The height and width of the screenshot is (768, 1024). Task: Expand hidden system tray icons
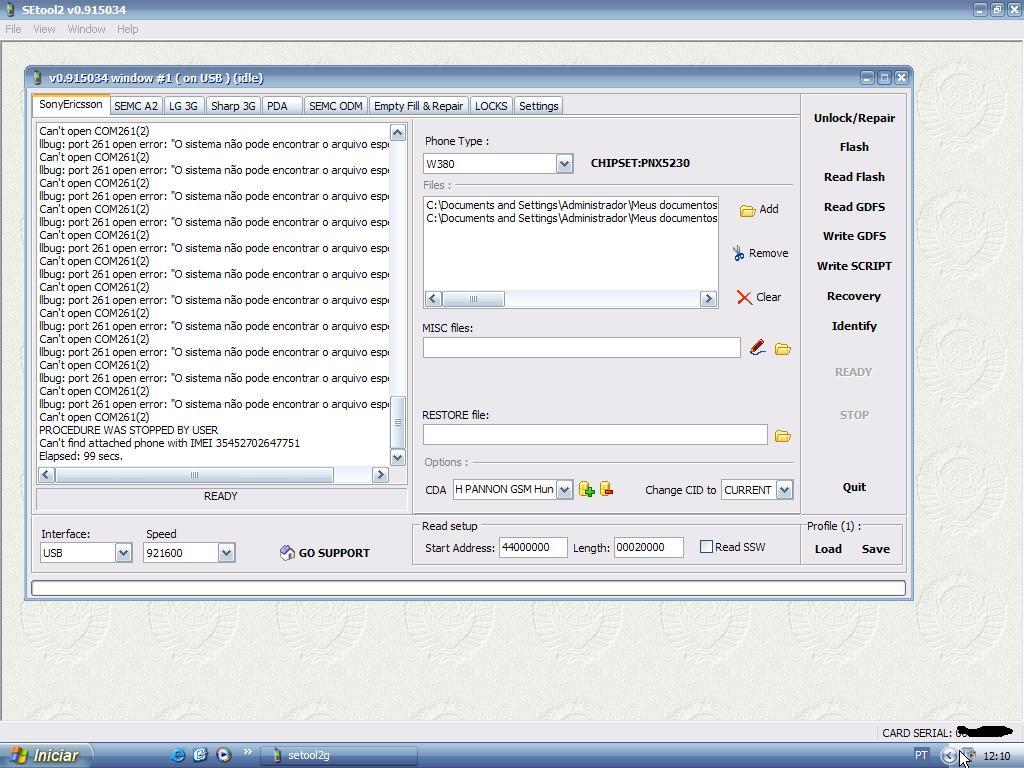click(948, 756)
